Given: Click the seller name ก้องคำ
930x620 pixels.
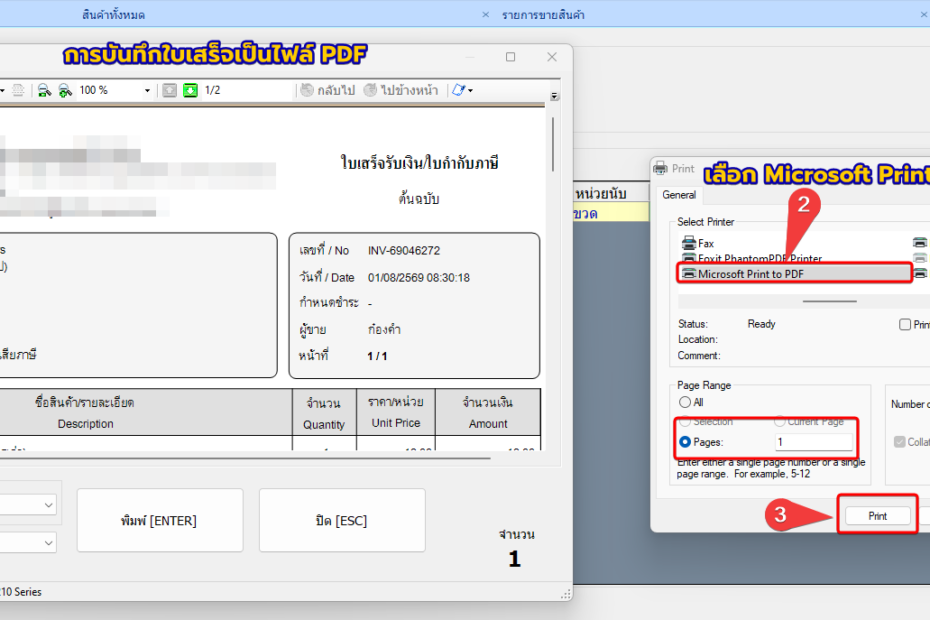Looking at the screenshot, I should click(384, 329).
